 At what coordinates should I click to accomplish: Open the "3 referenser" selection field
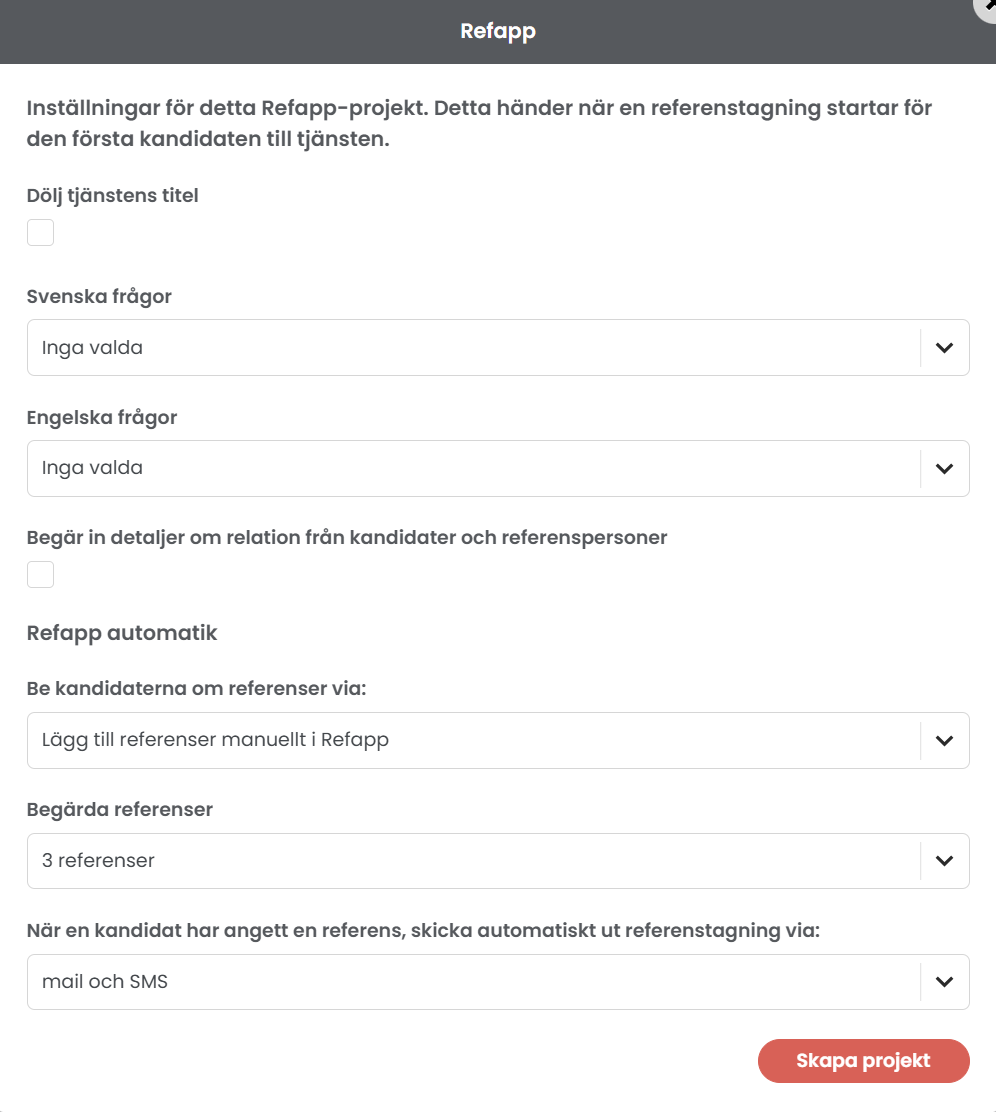(472, 861)
